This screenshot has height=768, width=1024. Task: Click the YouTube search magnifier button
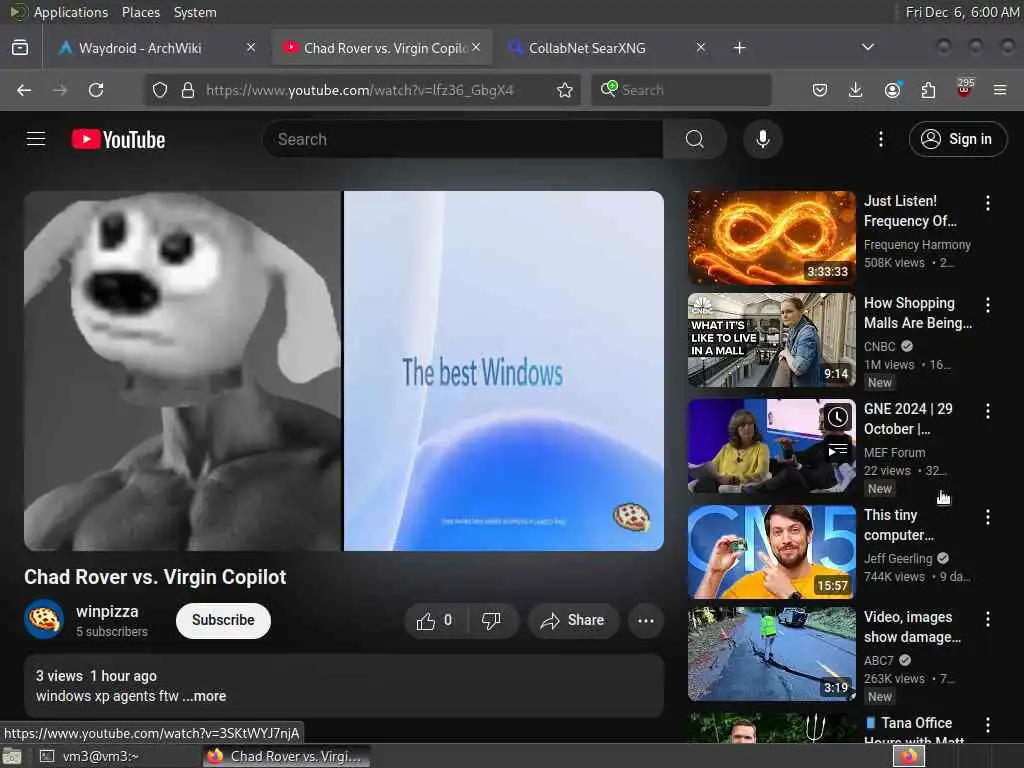point(694,139)
